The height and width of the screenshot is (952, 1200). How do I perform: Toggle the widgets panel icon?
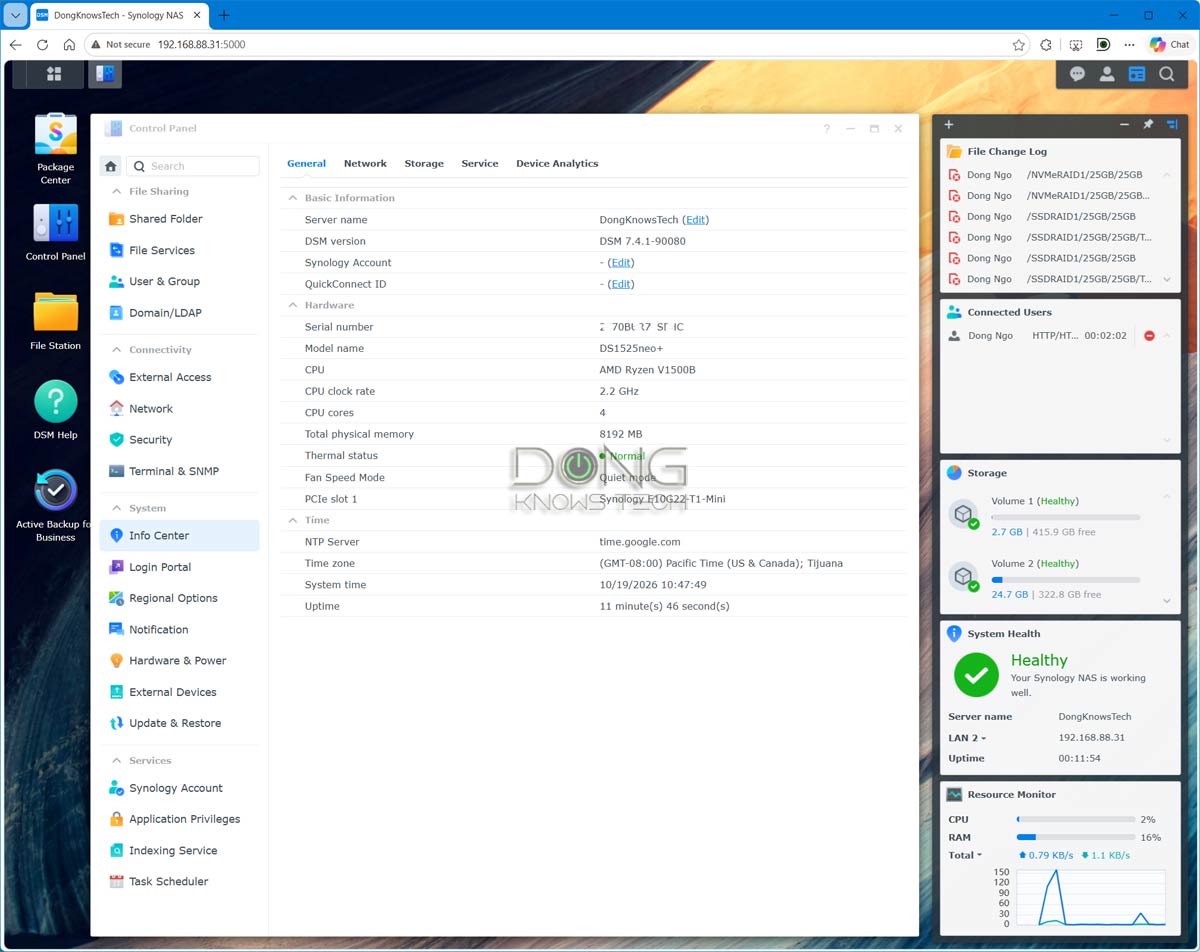tap(1137, 74)
